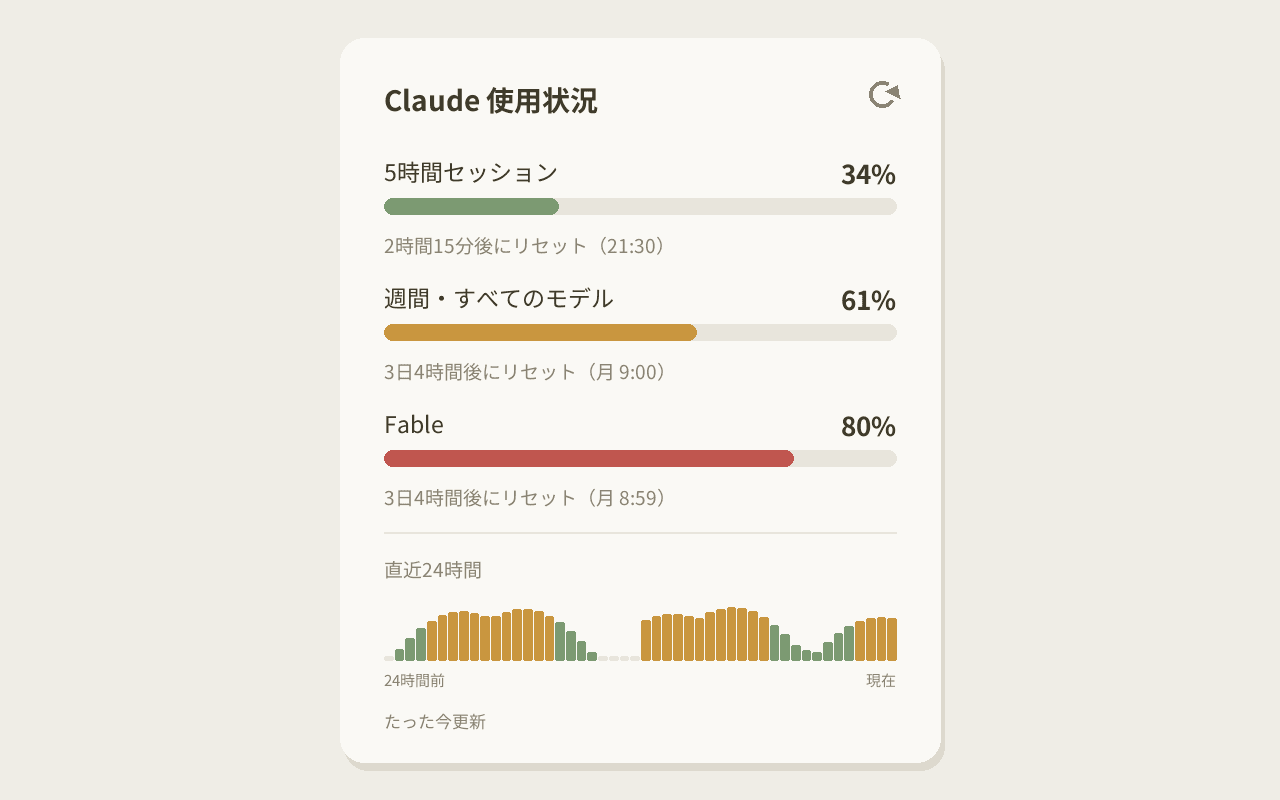1280x800 pixels.
Task: Click the leftmost green bar in the chart
Action: tap(400, 655)
